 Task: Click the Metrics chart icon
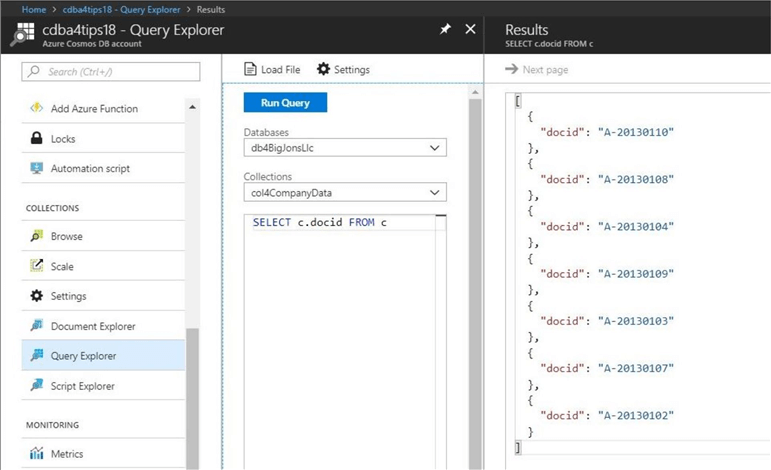coord(36,453)
